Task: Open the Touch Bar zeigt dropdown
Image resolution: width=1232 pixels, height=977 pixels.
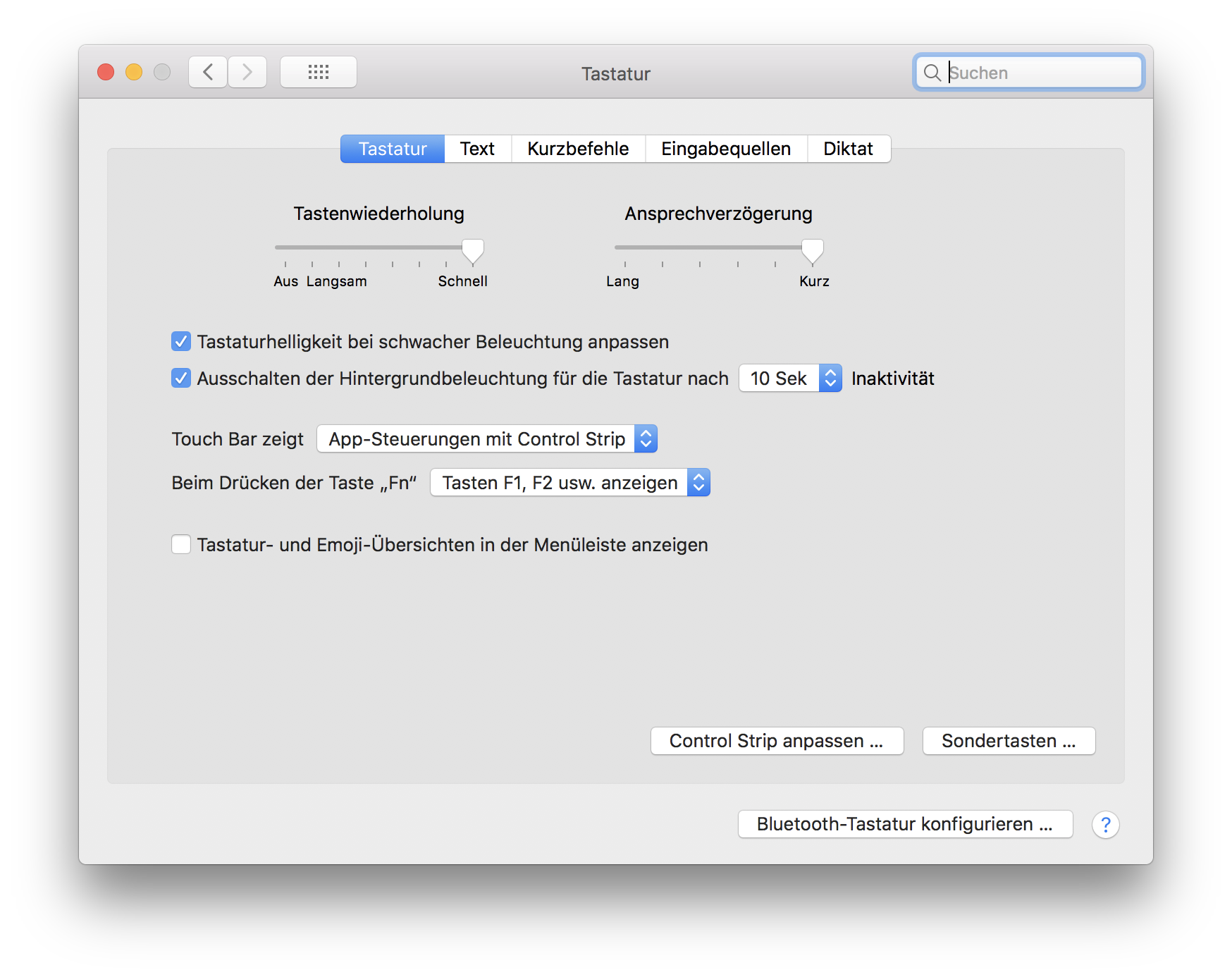Action: 487,439
